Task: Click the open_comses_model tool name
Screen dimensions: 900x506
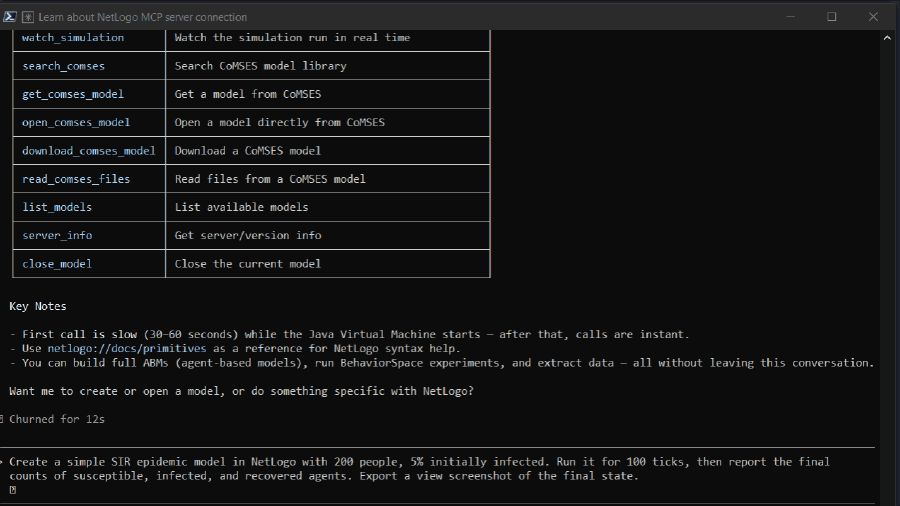Action: (76, 122)
